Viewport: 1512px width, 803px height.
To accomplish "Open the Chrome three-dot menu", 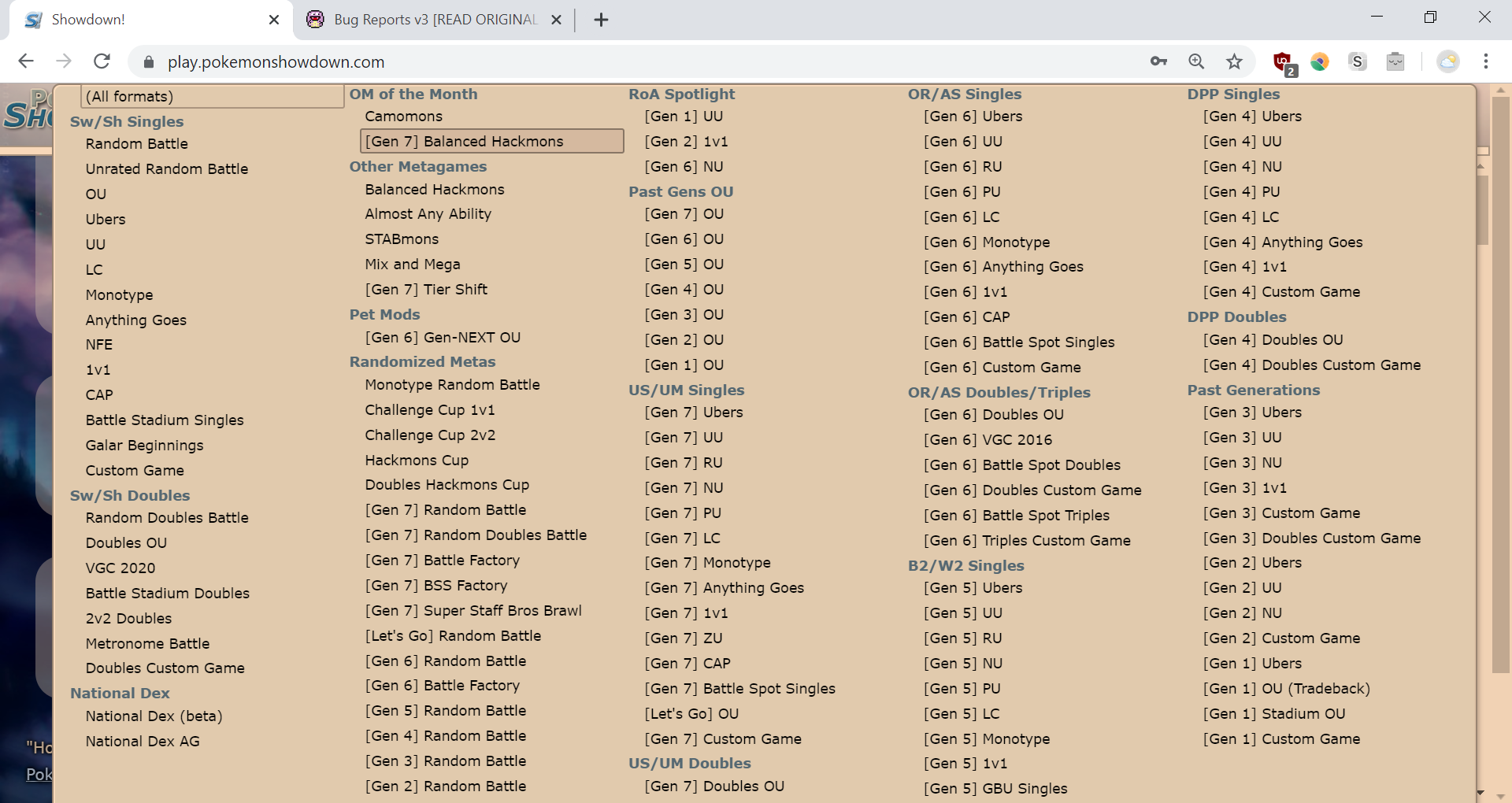I will (x=1485, y=61).
